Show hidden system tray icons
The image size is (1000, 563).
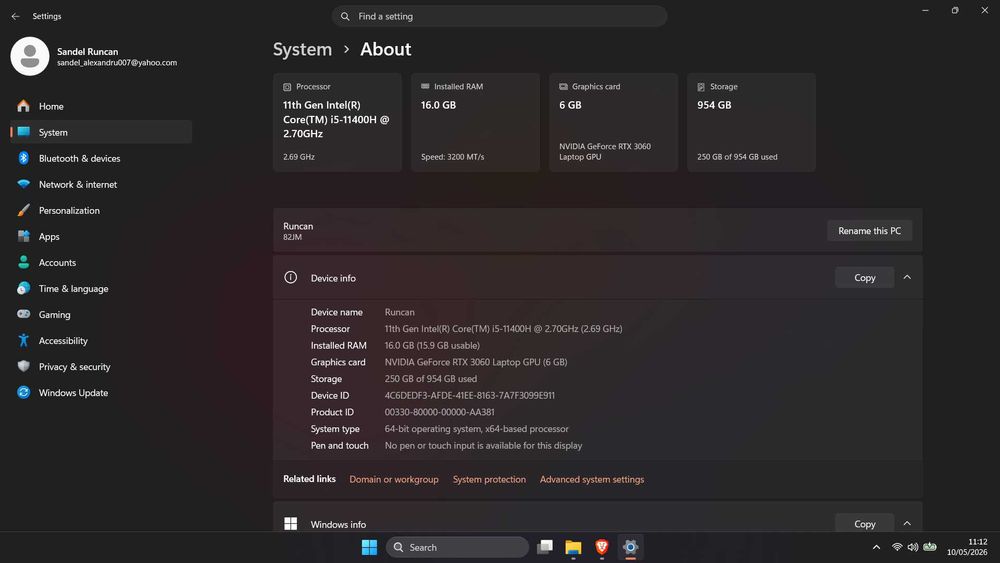(876, 547)
